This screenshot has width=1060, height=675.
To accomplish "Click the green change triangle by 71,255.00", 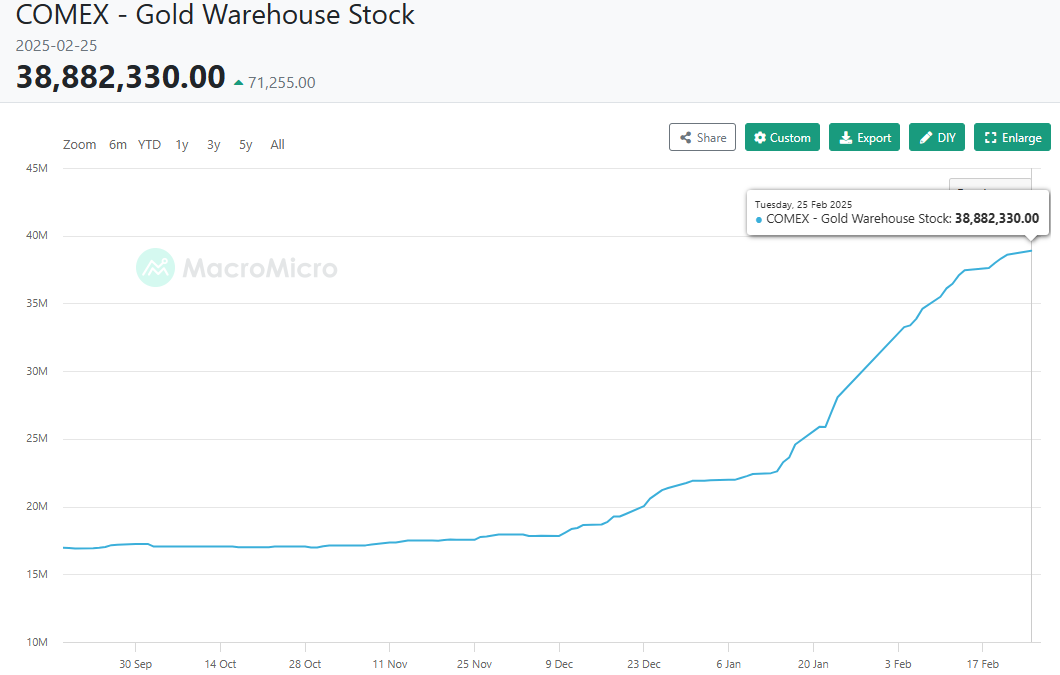I will [238, 83].
